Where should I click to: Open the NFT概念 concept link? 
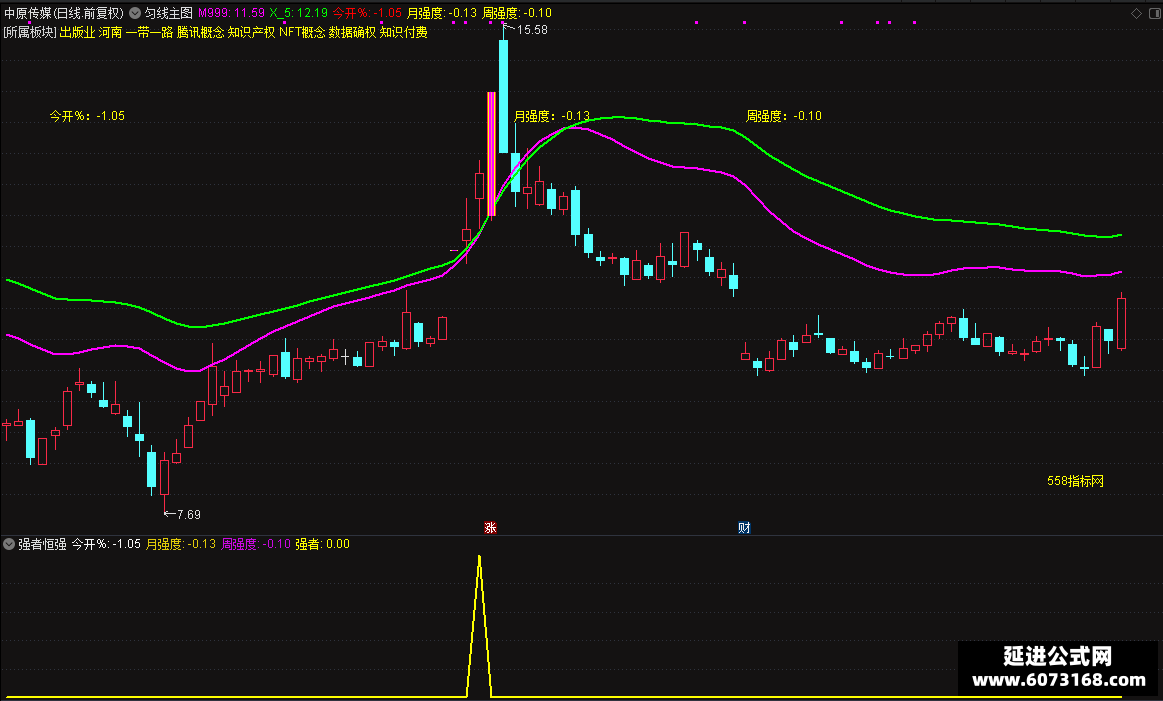click(x=302, y=32)
